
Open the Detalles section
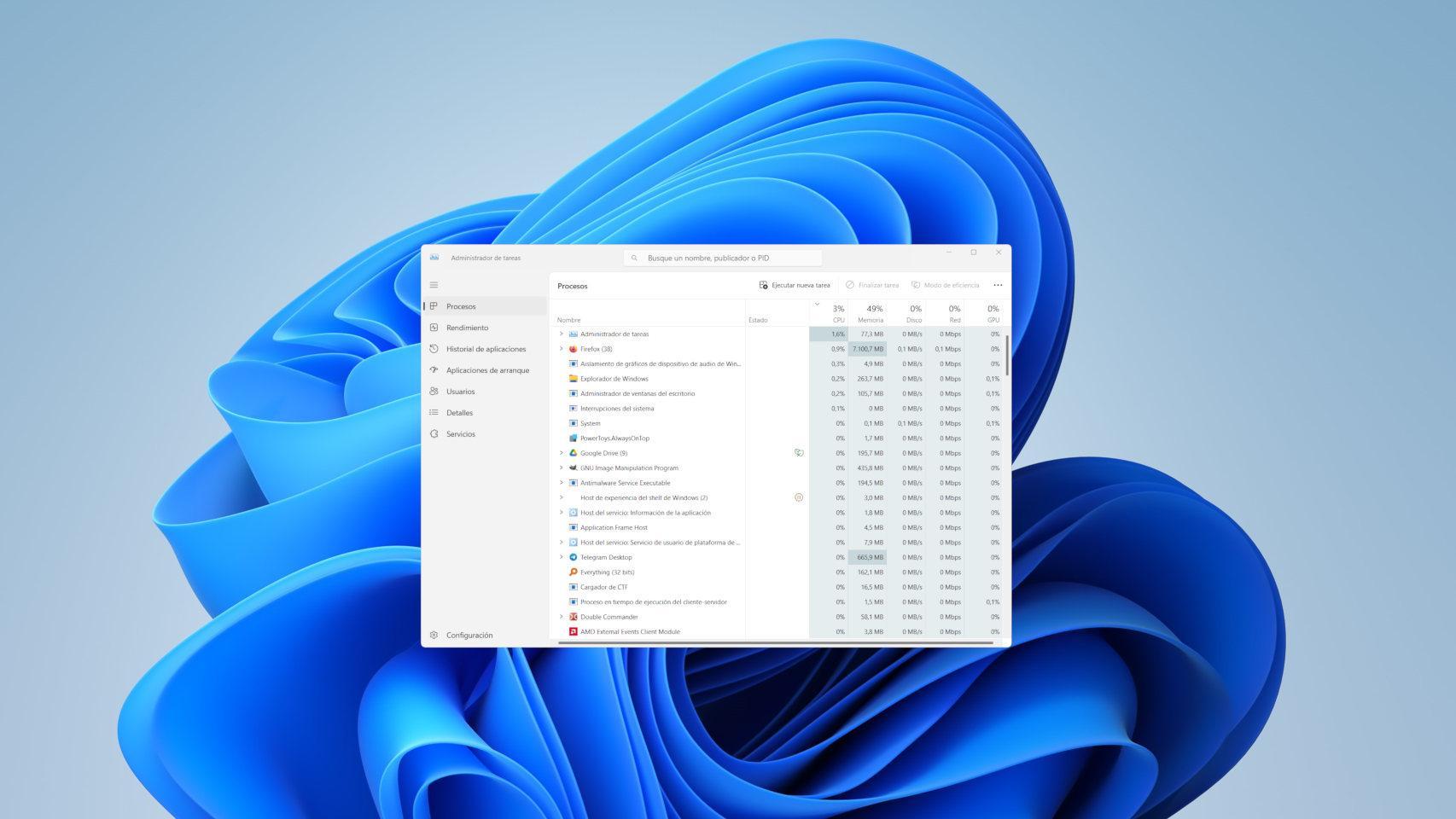click(x=458, y=413)
